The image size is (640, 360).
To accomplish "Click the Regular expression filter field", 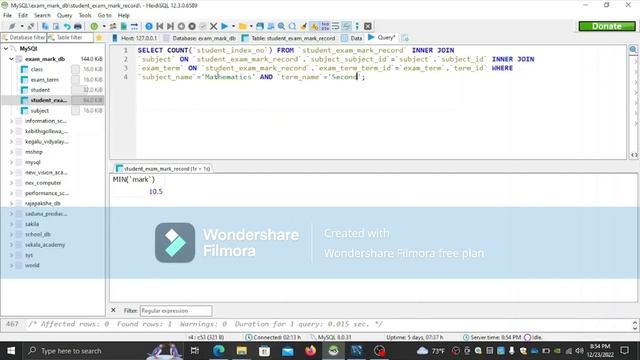I will [x=176, y=311].
